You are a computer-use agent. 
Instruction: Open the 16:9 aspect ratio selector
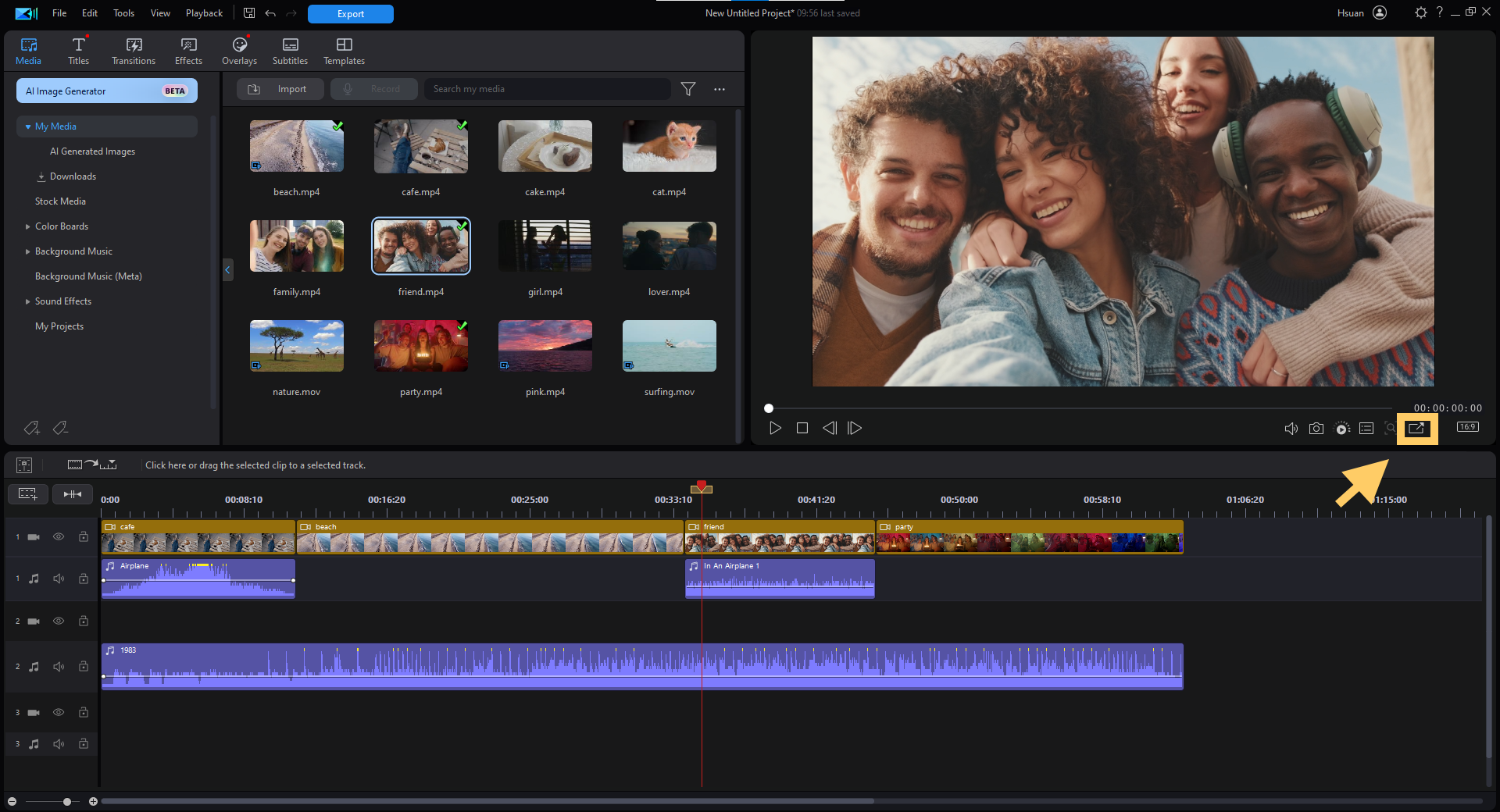(1467, 427)
